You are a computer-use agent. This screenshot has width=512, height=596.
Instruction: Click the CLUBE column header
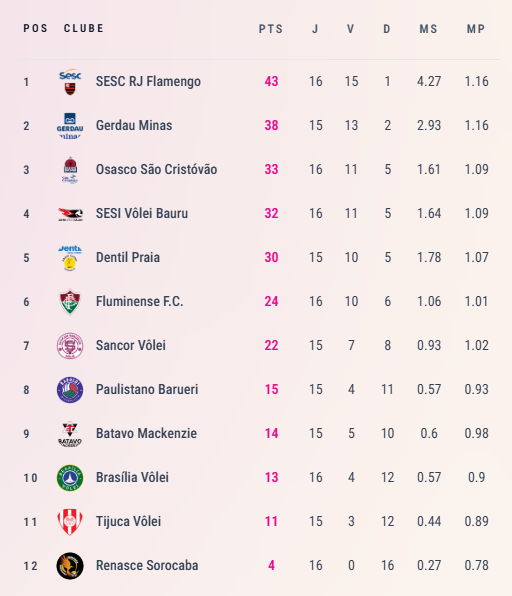(x=84, y=28)
